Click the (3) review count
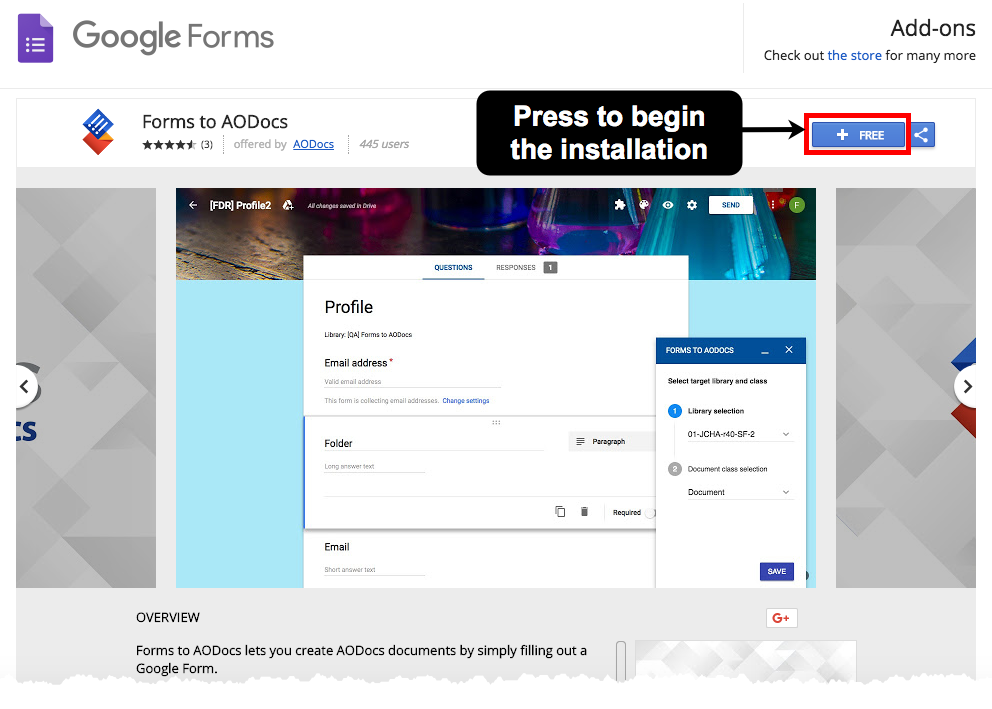The width and height of the screenshot is (992, 709). (x=207, y=145)
